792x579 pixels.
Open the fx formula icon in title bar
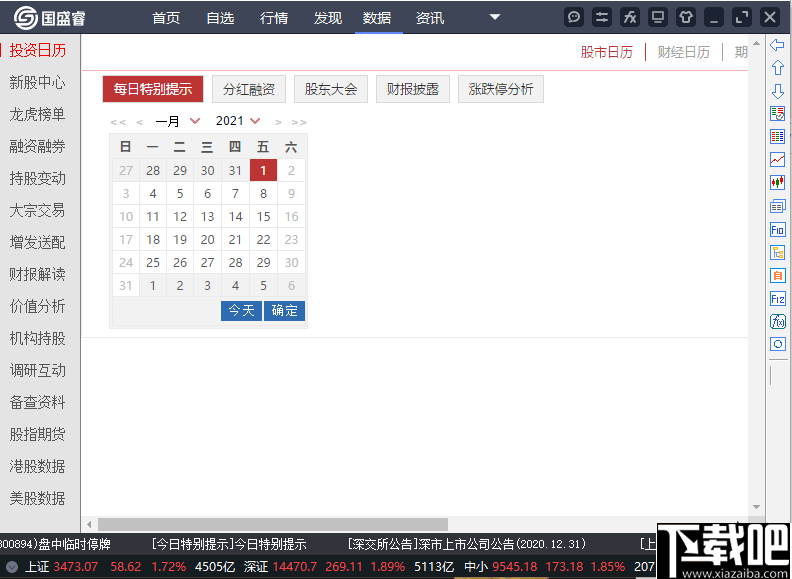click(x=630, y=17)
